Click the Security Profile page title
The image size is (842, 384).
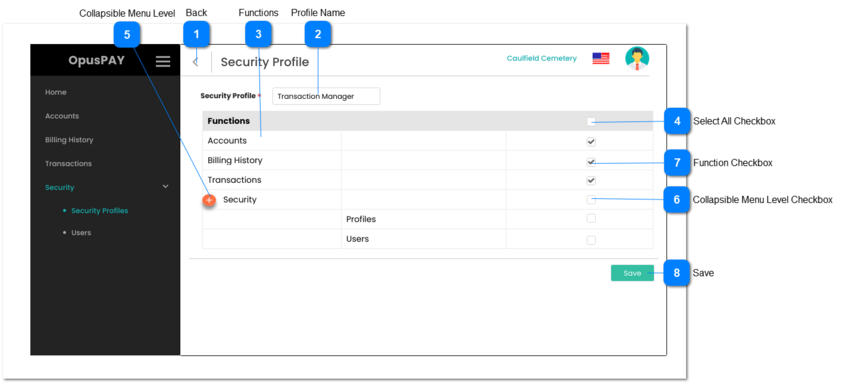click(x=265, y=62)
